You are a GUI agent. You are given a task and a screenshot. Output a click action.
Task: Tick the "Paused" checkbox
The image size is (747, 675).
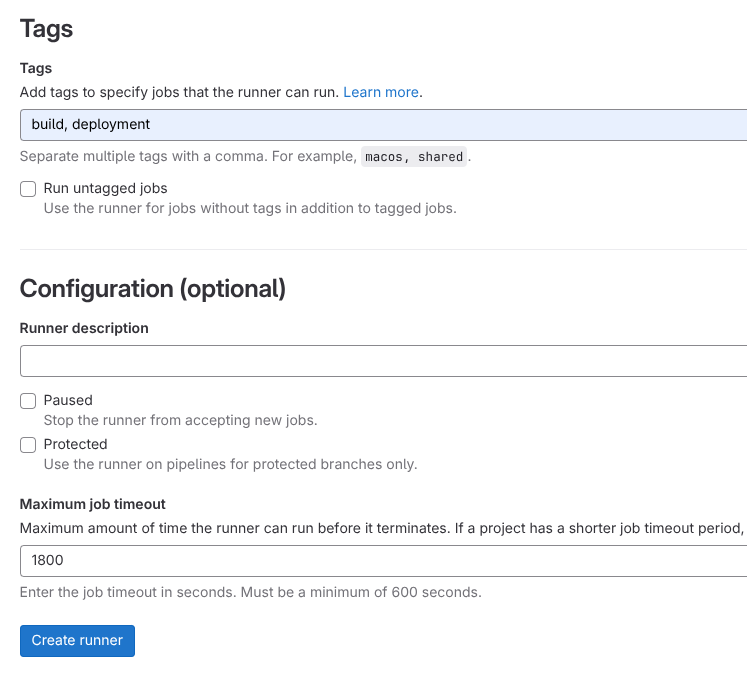pyautogui.click(x=28, y=401)
